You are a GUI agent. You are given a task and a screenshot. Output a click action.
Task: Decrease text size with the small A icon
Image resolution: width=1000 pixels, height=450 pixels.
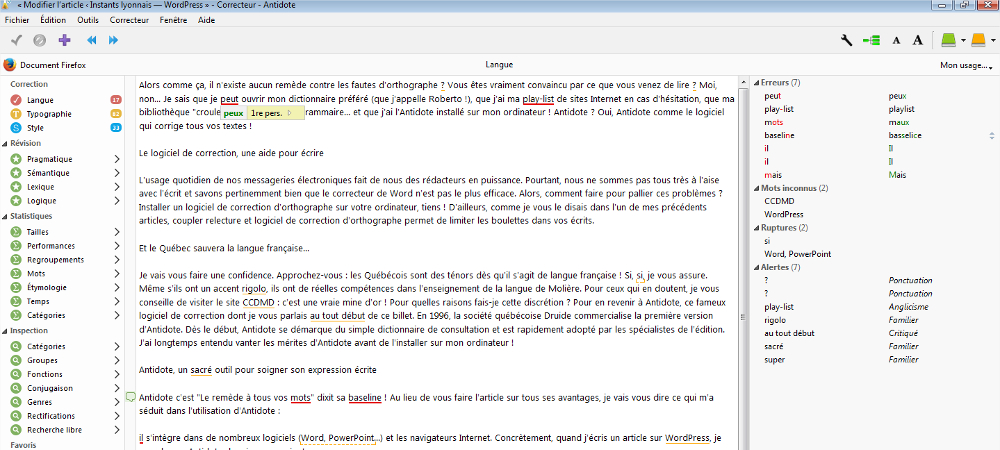point(896,41)
